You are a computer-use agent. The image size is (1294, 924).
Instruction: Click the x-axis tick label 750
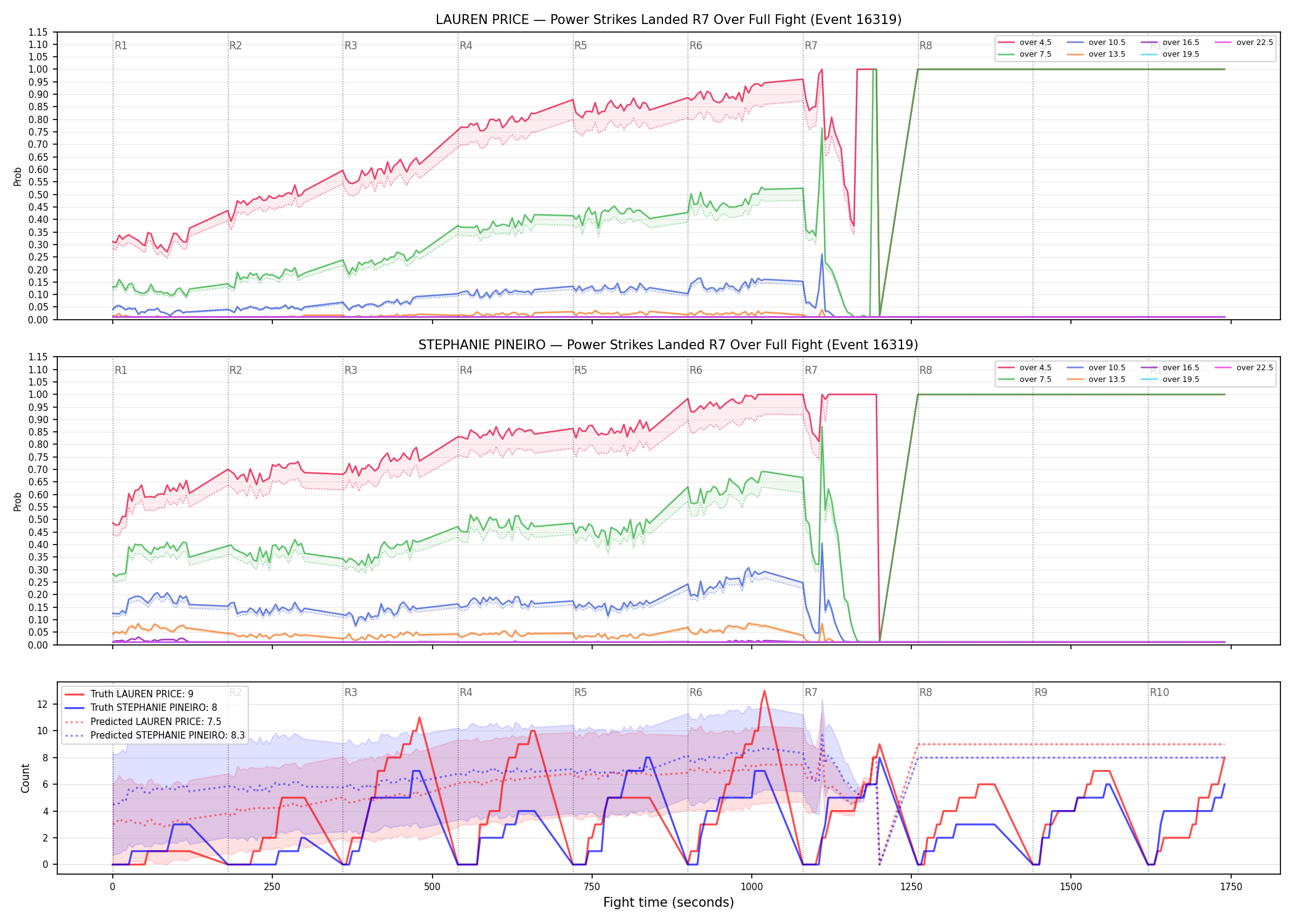[592, 887]
